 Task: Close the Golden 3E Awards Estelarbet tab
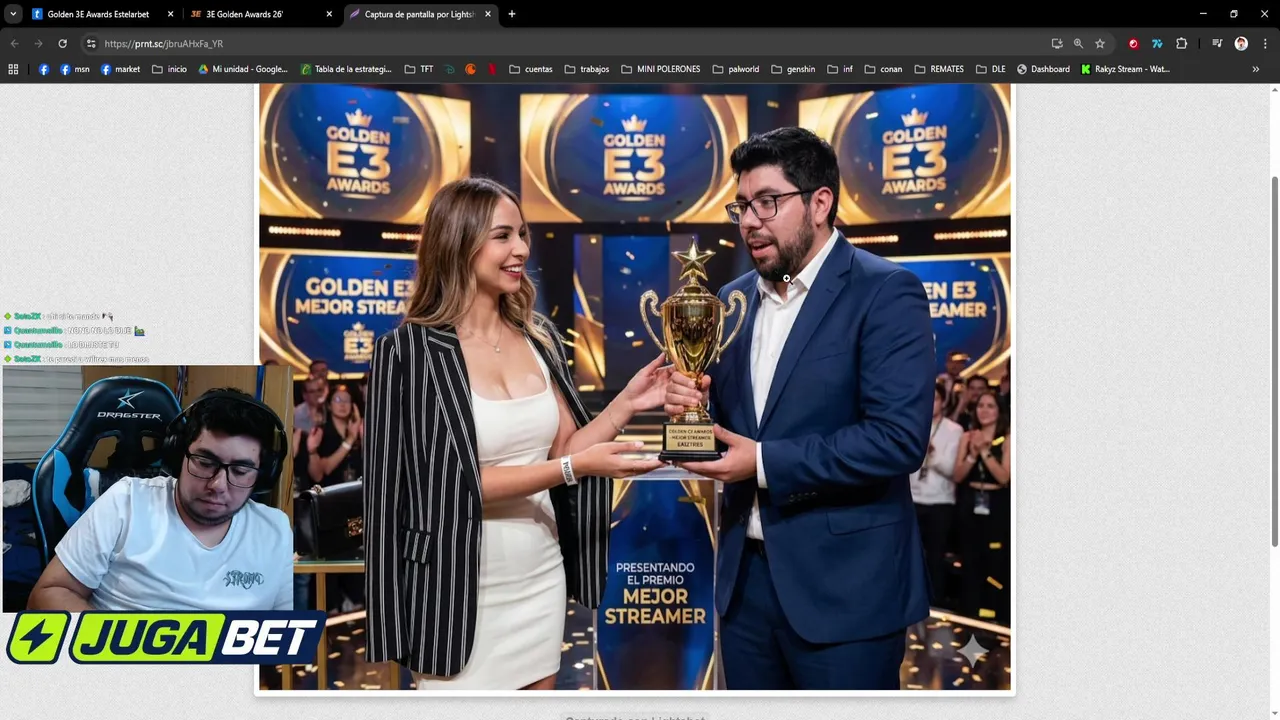click(x=170, y=14)
